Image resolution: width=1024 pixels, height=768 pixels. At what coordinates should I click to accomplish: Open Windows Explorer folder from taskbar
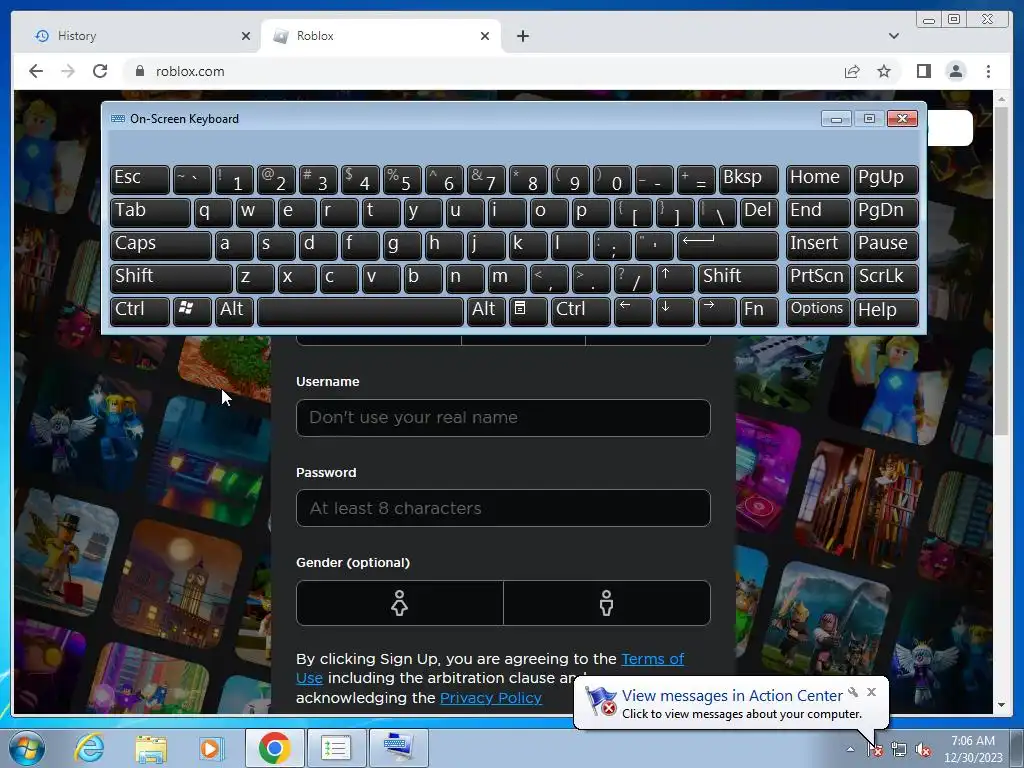[151, 748]
